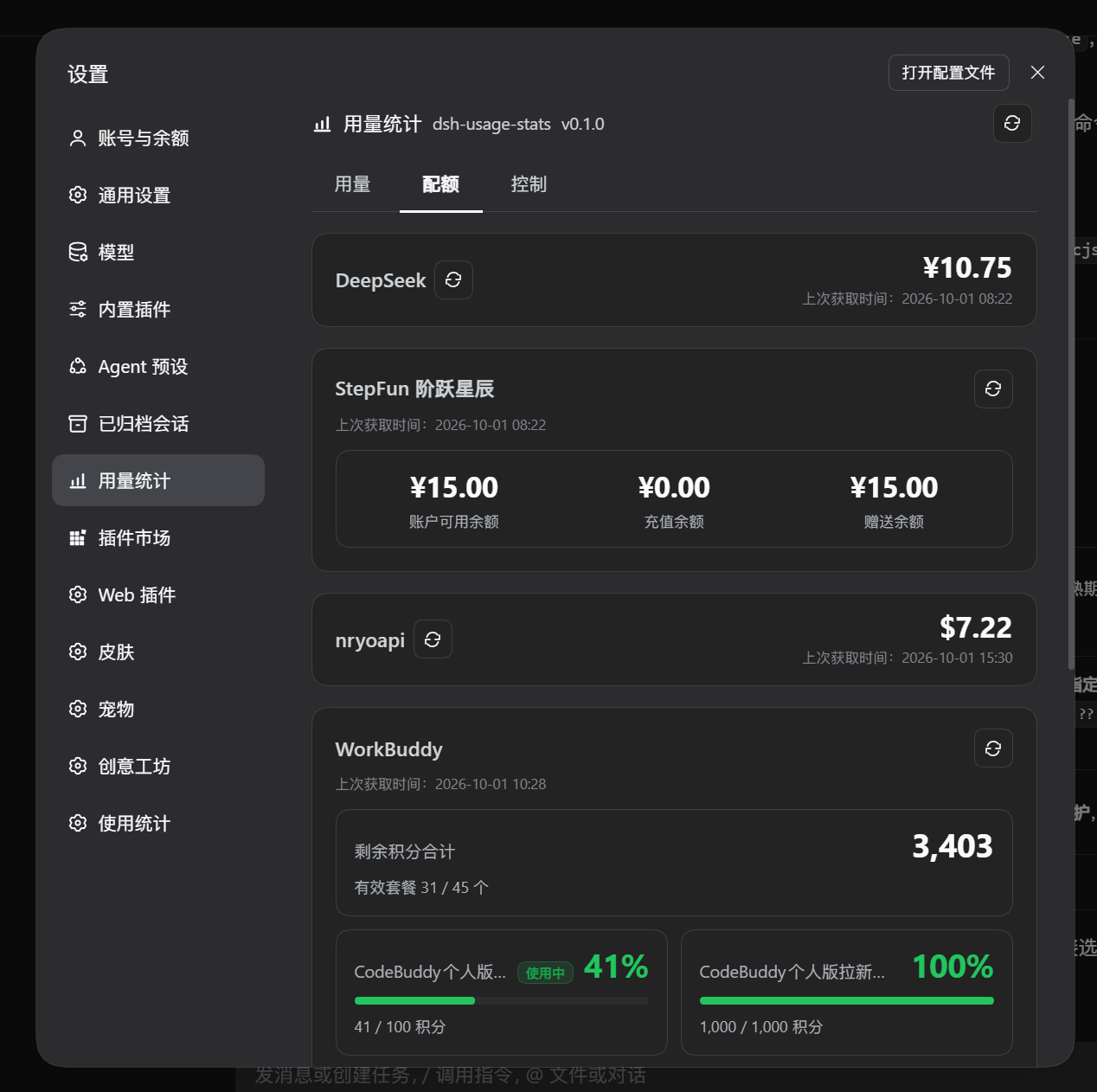The width and height of the screenshot is (1097, 1092).
Task: Click the bar chart icon beside sidebar 用量统计
Action: [78, 480]
